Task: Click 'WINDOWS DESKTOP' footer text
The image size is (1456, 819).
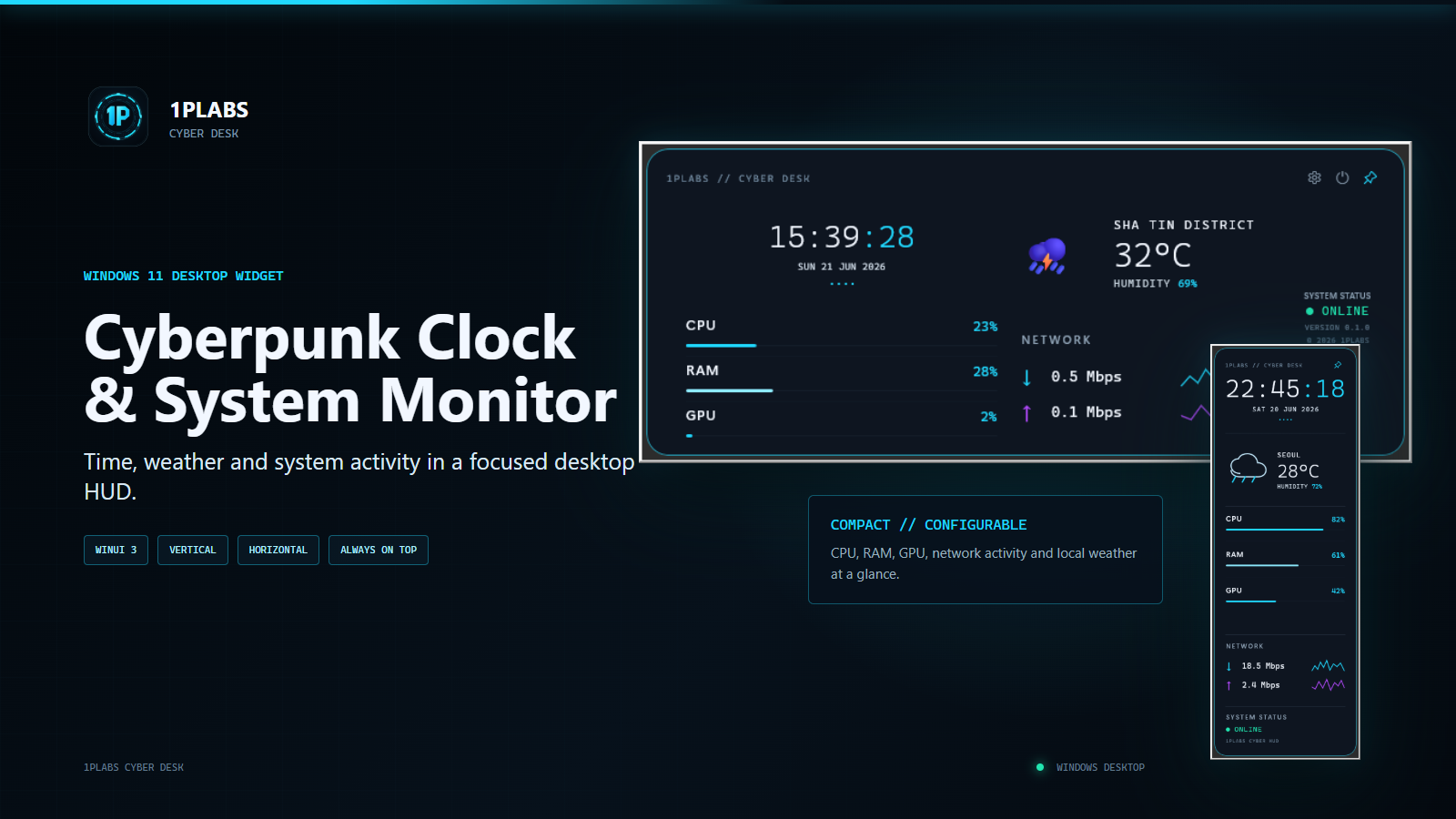Action: [x=1100, y=767]
